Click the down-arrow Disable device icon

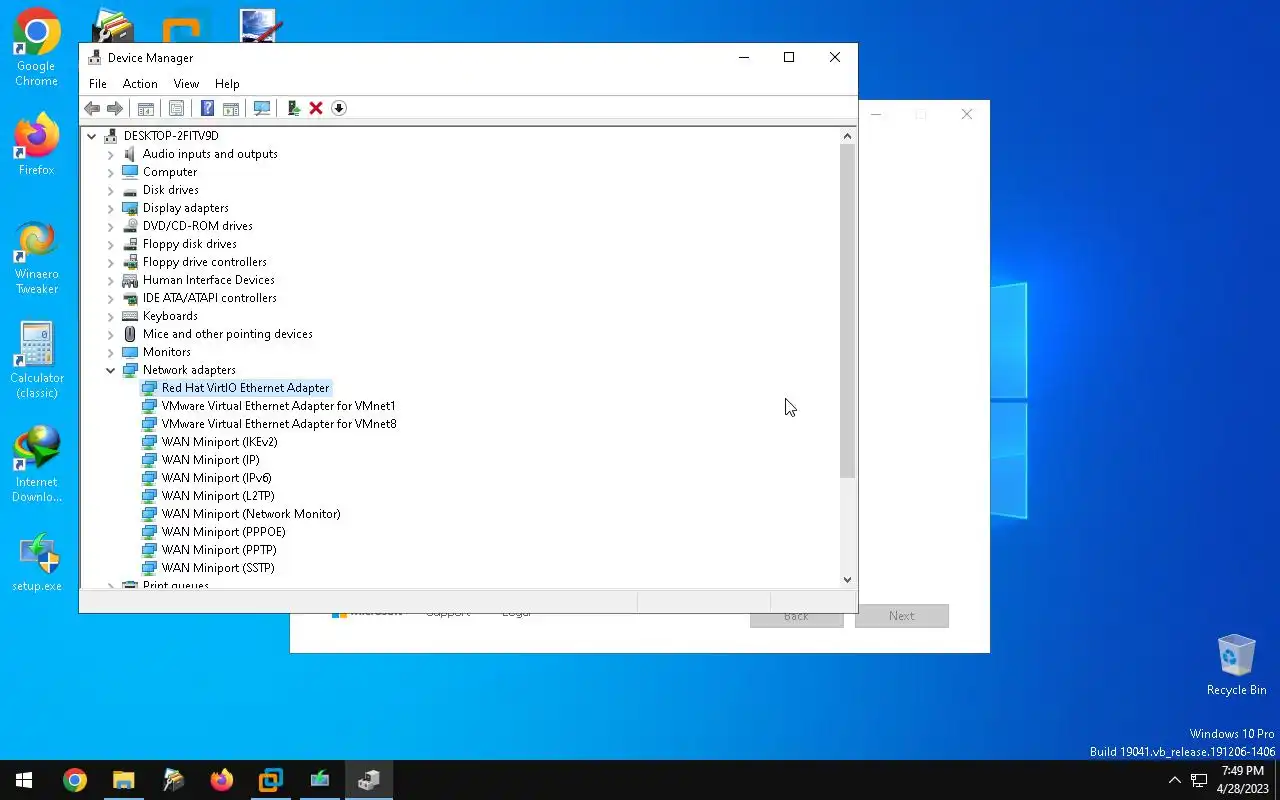(339, 108)
